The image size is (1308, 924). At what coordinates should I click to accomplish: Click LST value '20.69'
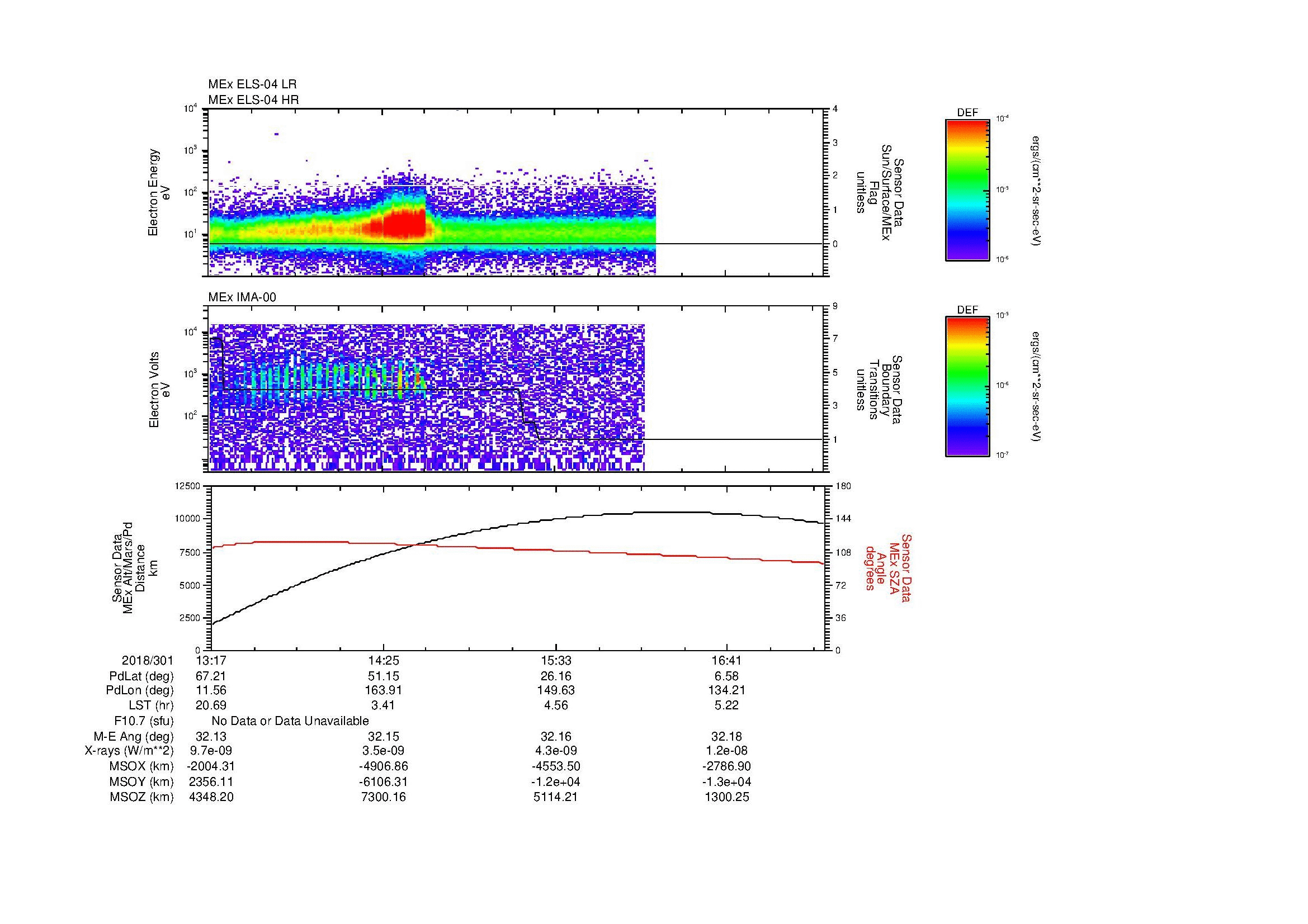211,706
